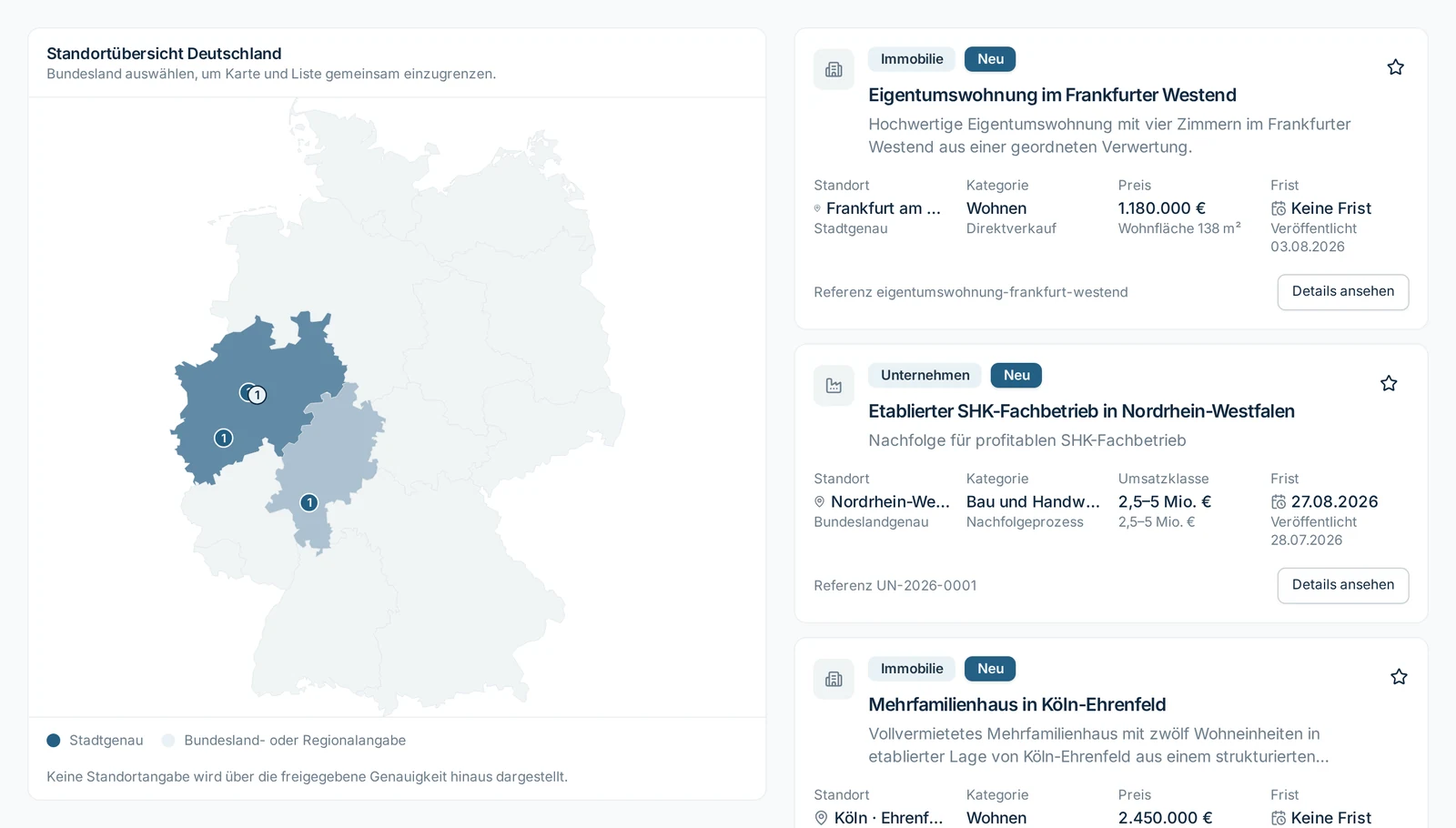Click Unternehmen tag on SHK-Fachbetrieb card
The image size is (1456, 828).
click(925, 375)
